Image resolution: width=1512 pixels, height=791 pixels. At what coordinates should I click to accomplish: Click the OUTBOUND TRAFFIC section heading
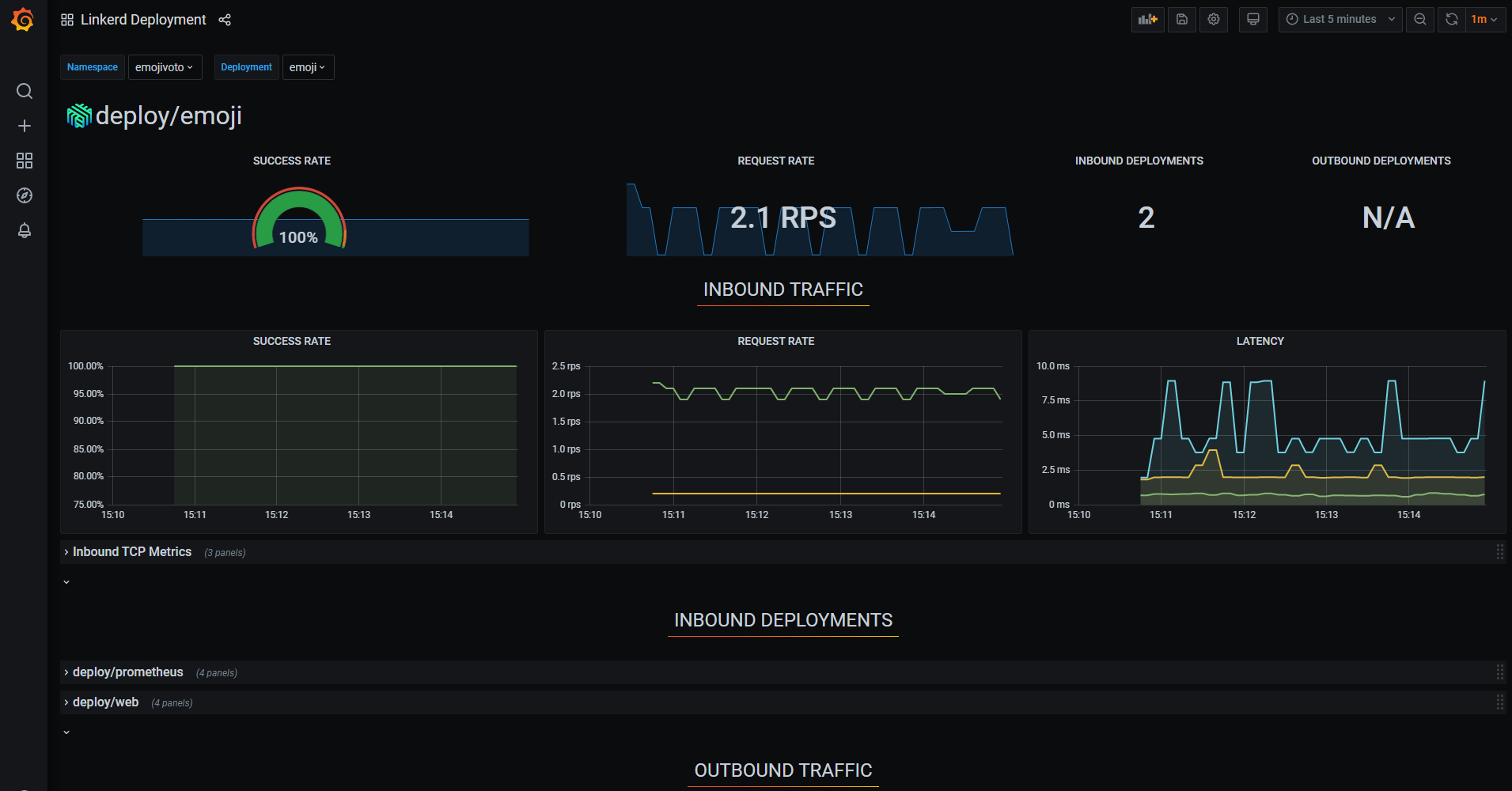coord(783,770)
